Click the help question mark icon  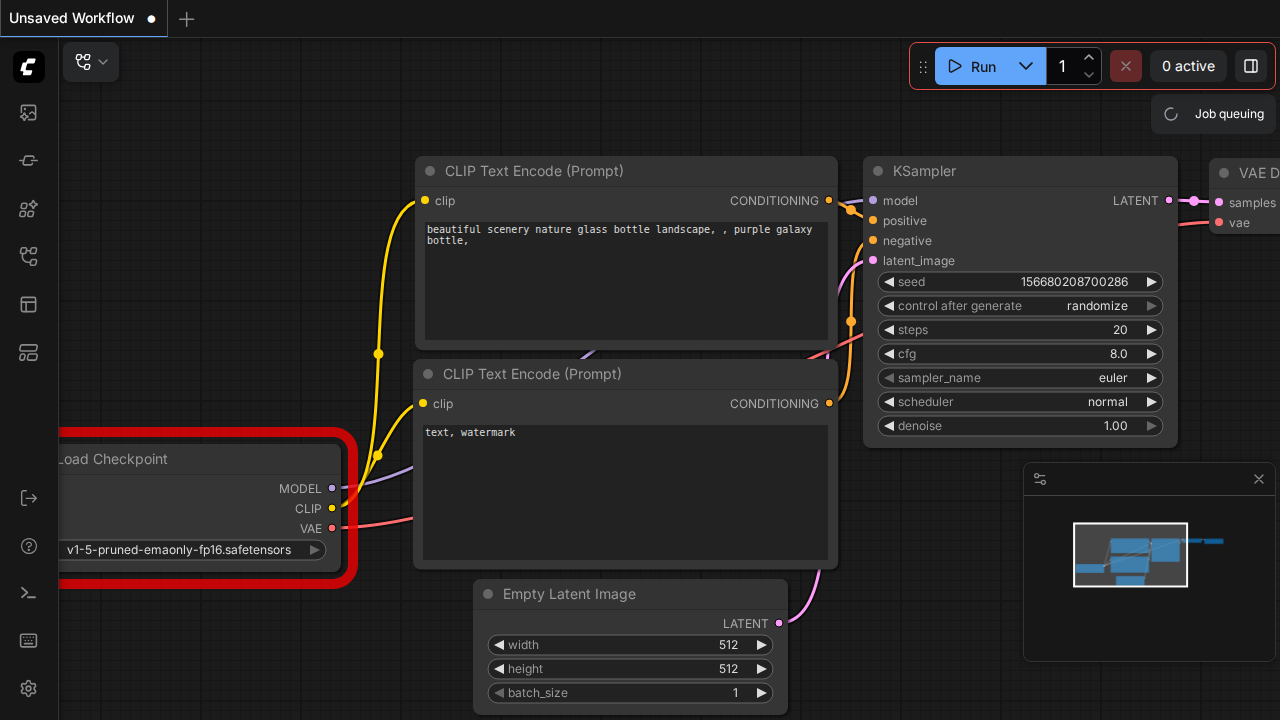[x=28, y=546]
